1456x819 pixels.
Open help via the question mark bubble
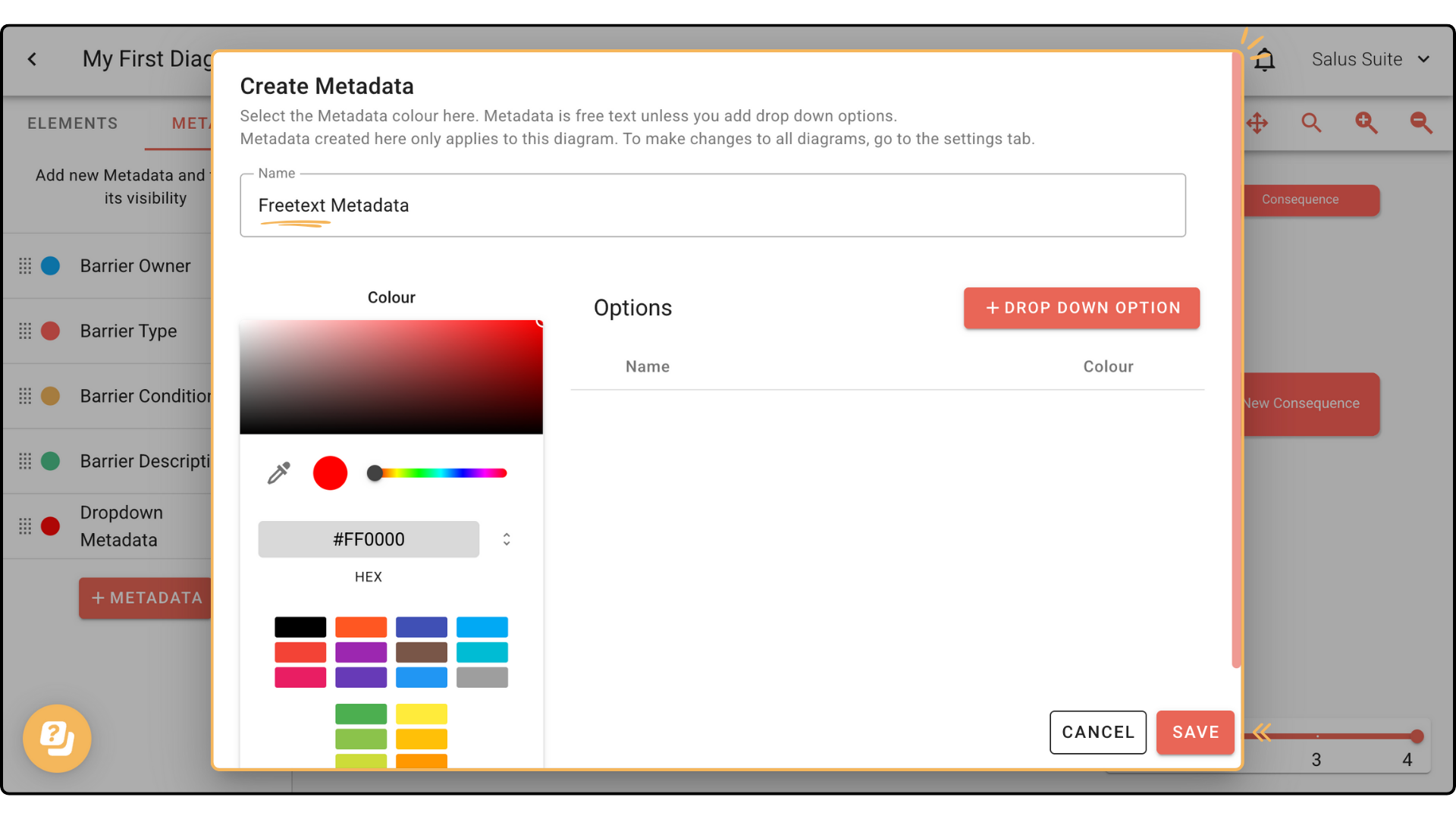(57, 738)
